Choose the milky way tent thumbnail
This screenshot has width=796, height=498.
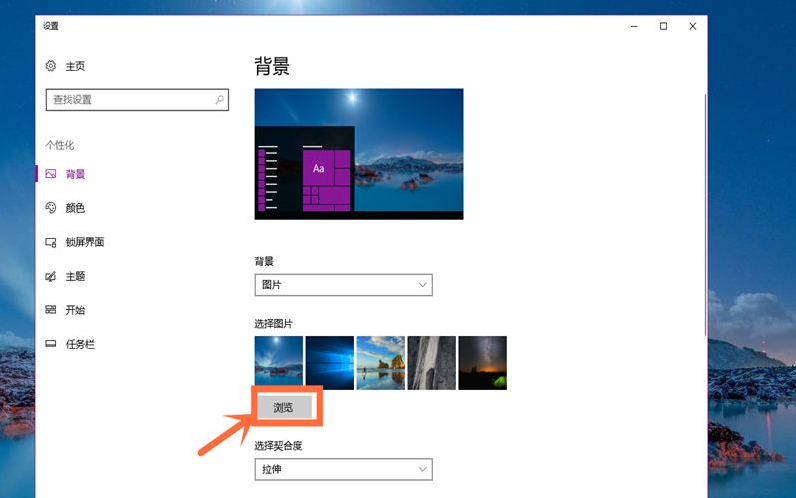(482, 363)
